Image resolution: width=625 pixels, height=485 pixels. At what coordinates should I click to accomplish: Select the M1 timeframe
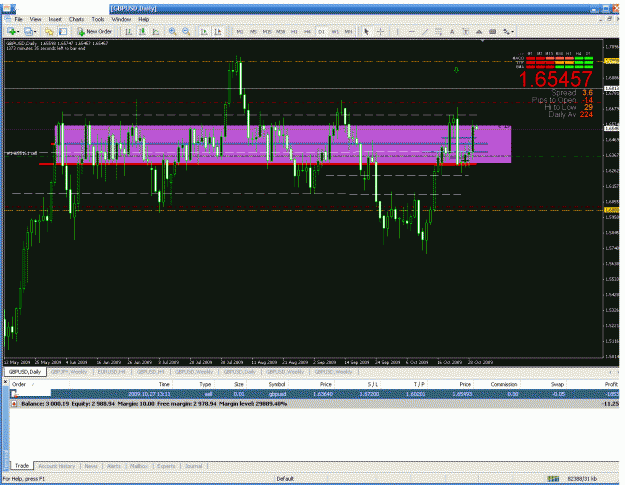[x=240, y=31]
